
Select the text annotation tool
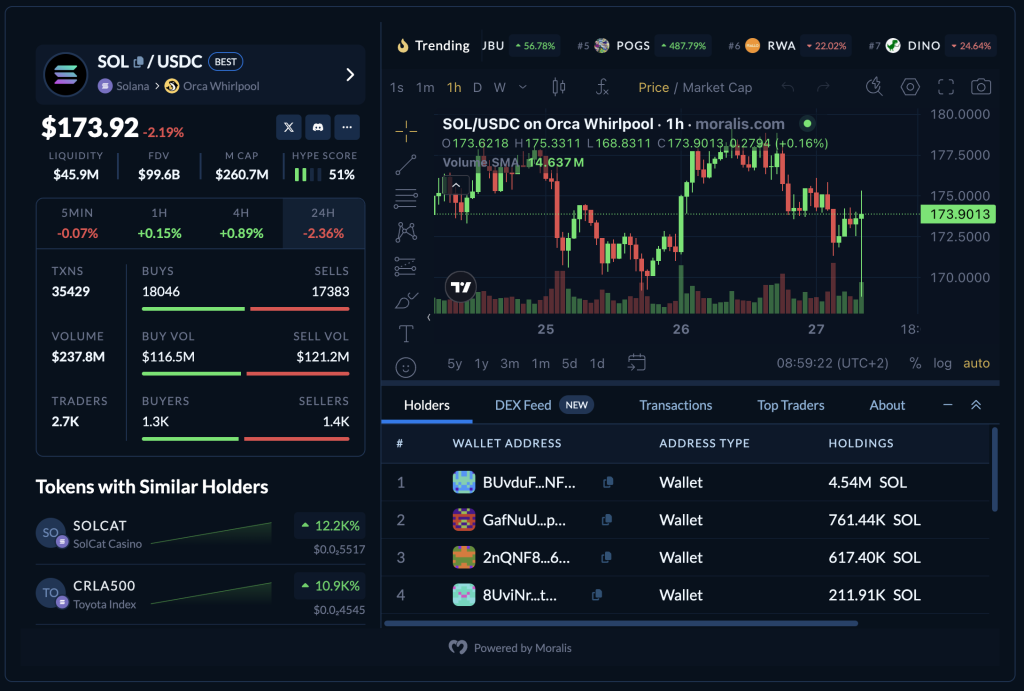pos(406,334)
